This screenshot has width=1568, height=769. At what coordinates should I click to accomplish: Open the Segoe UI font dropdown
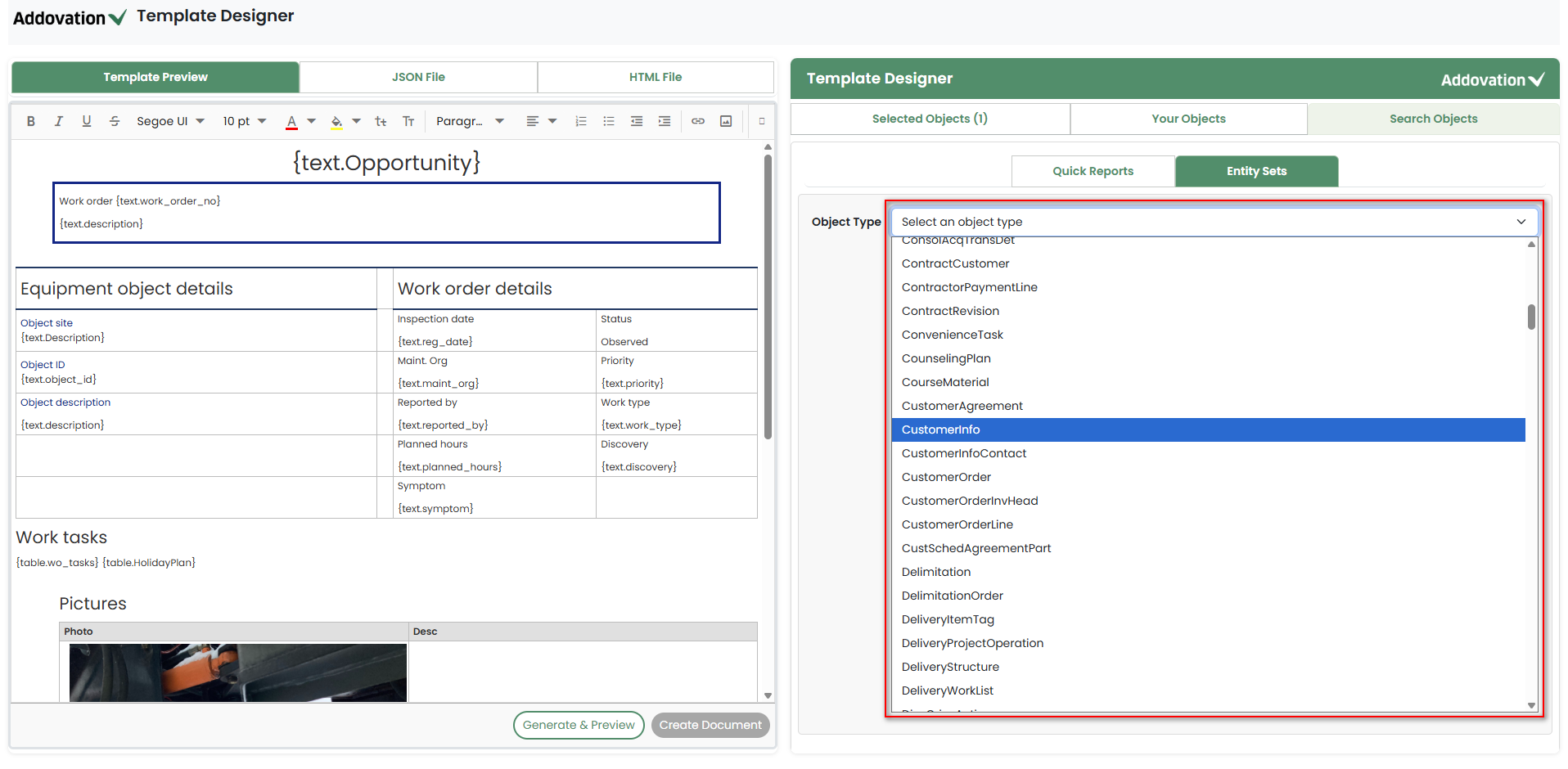click(x=170, y=121)
